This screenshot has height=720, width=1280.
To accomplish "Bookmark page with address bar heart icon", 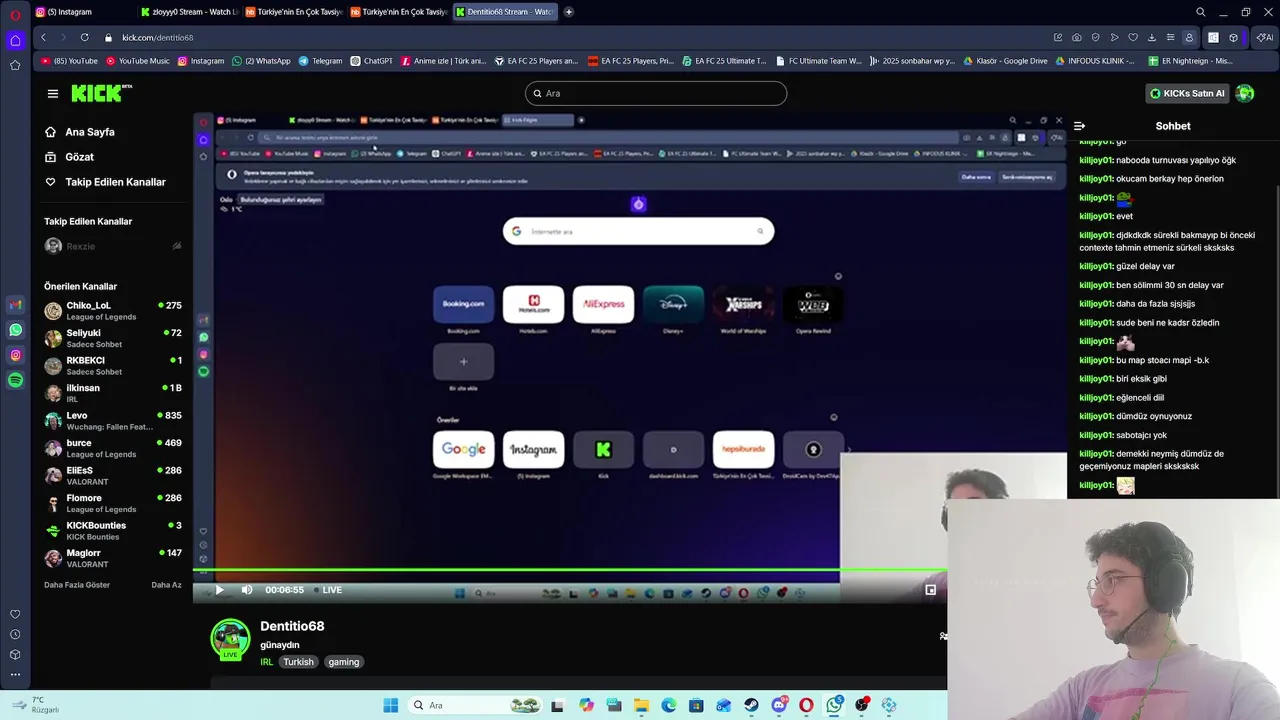I will (1133, 37).
